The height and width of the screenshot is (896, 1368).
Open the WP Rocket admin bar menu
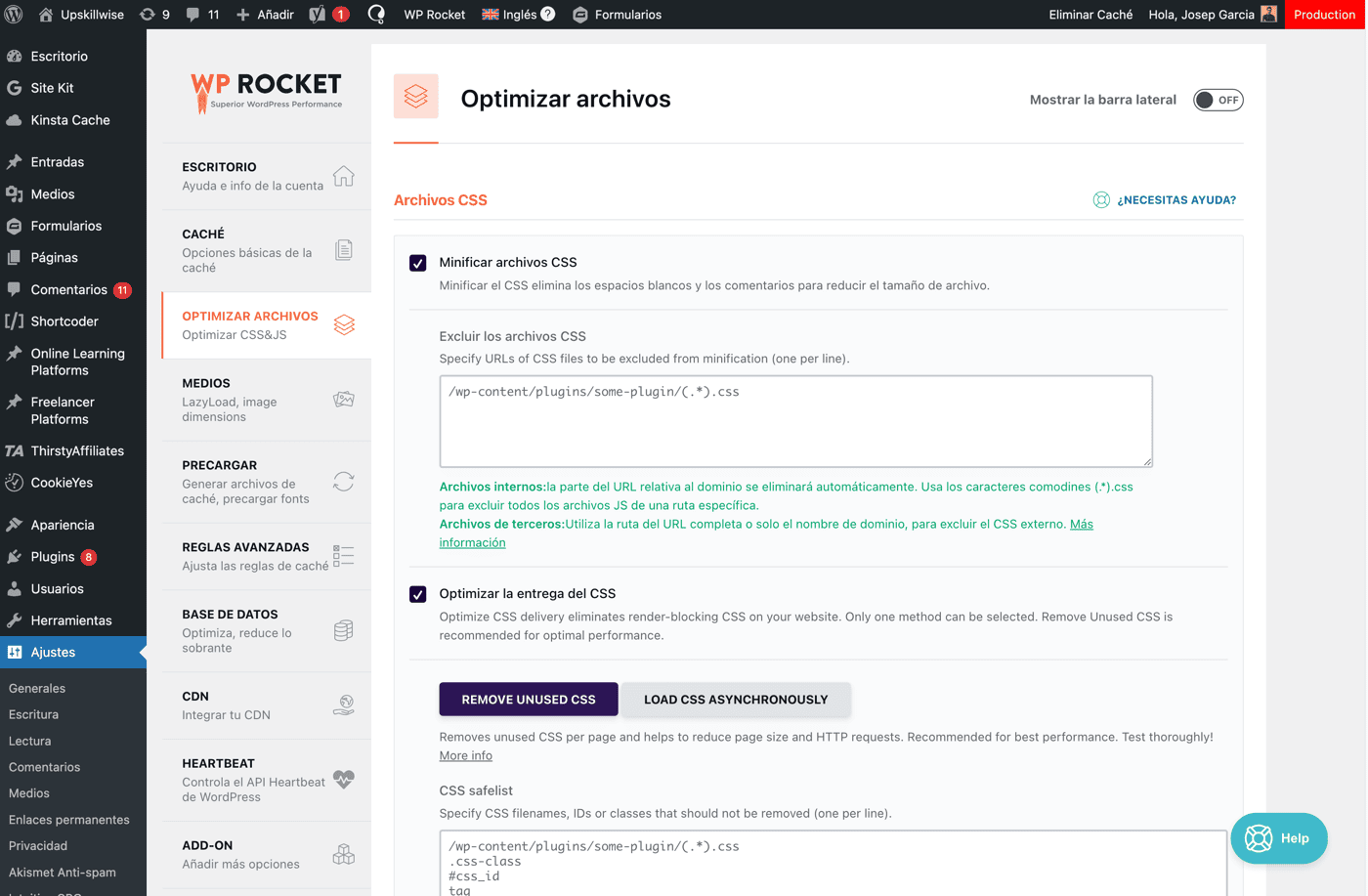click(x=434, y=15)
